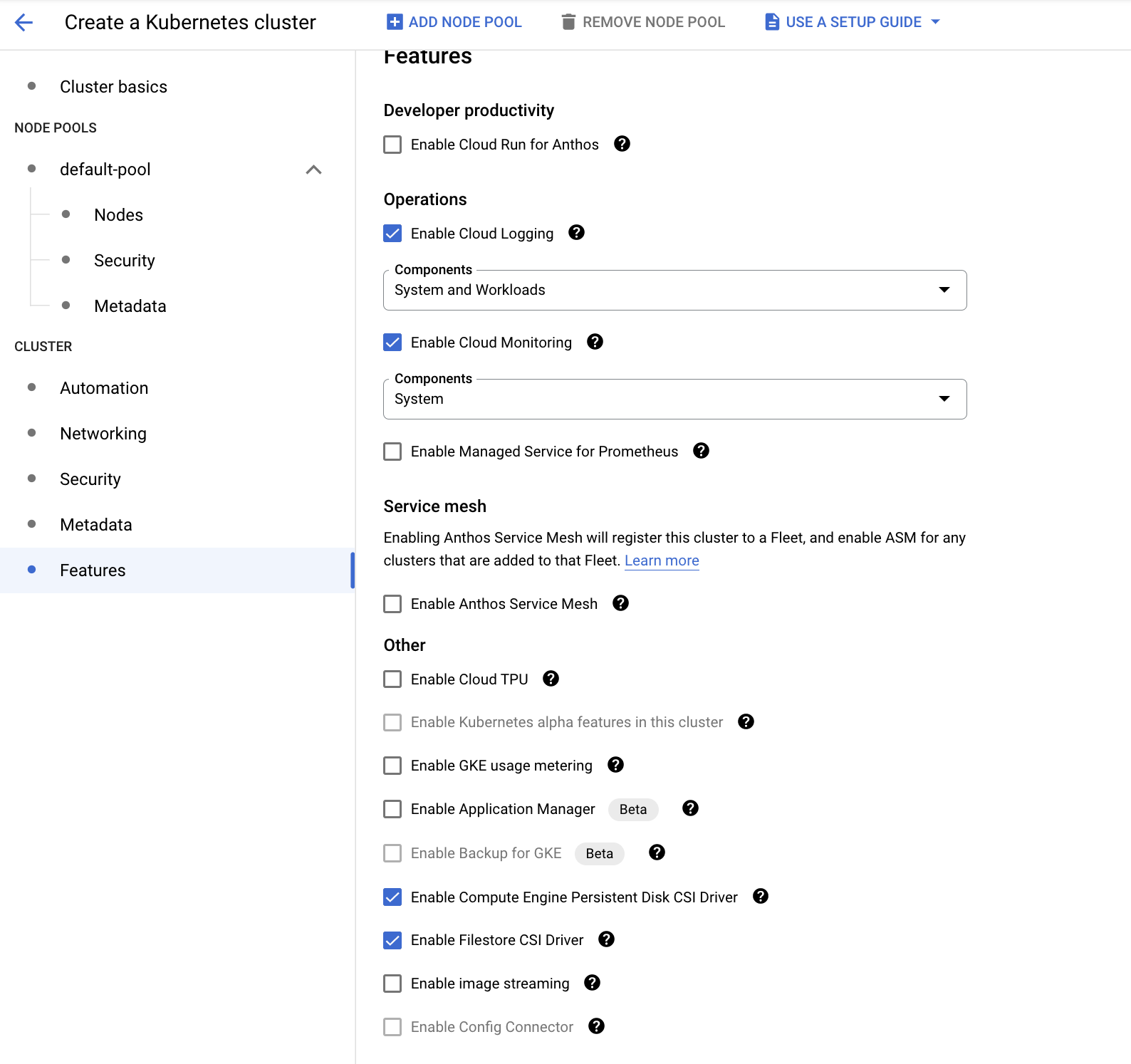1131x1064 pixels.
Task: Open Monitoring Components dropdown showing System
Action: point(674,399)
